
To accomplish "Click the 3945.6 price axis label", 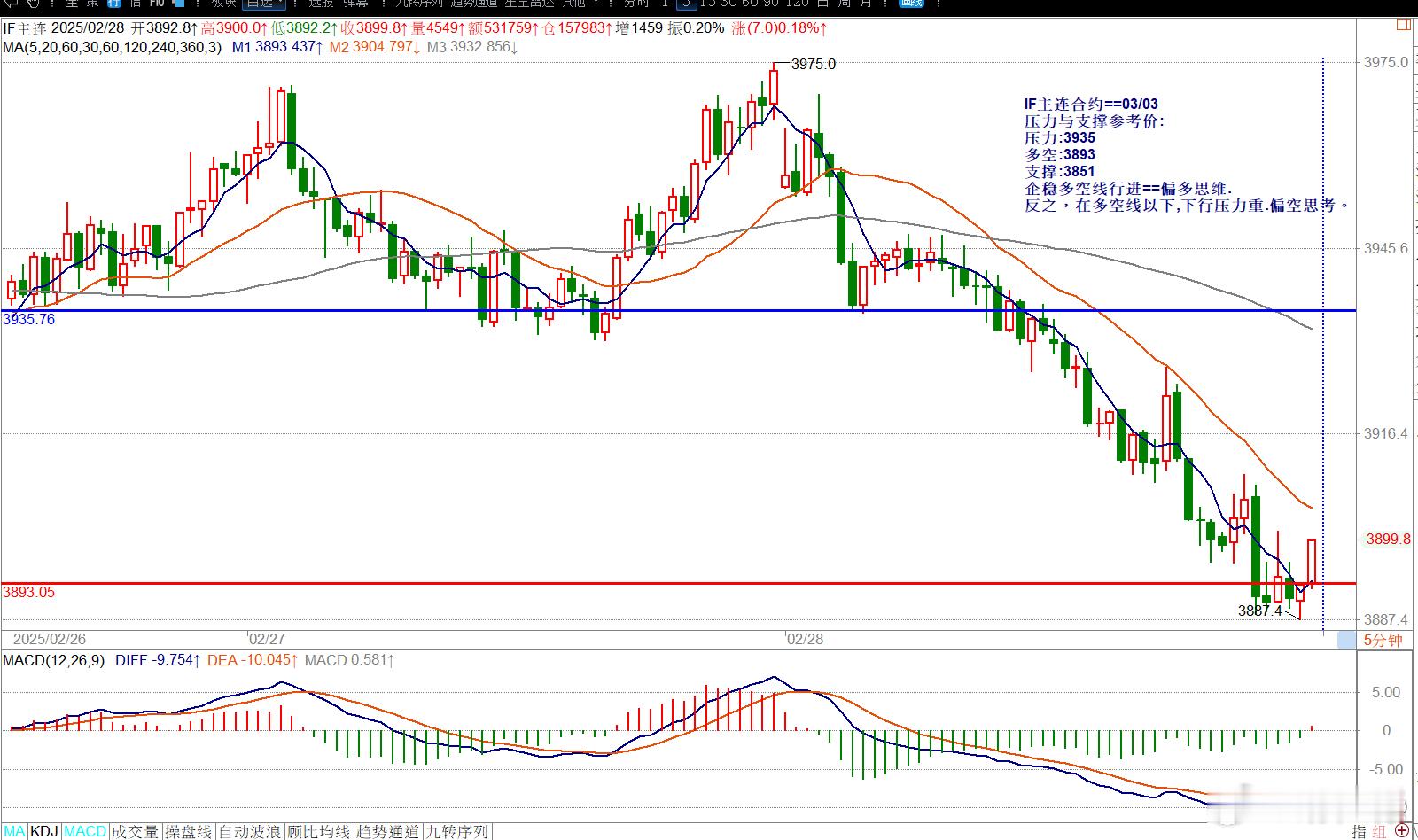I will coord(1387,248).
